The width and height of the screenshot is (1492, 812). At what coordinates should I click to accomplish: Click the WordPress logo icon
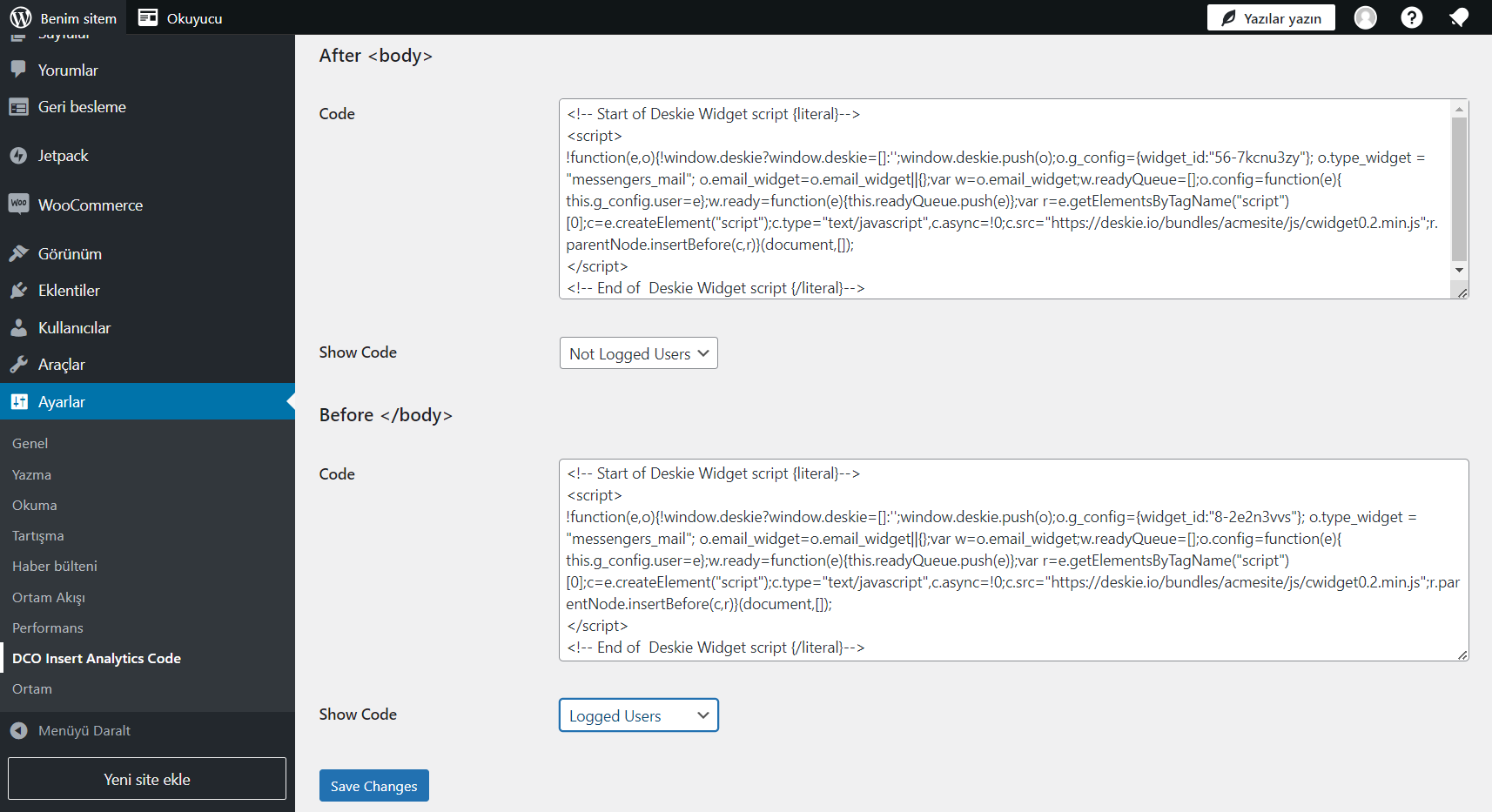(x=21, y=17)
